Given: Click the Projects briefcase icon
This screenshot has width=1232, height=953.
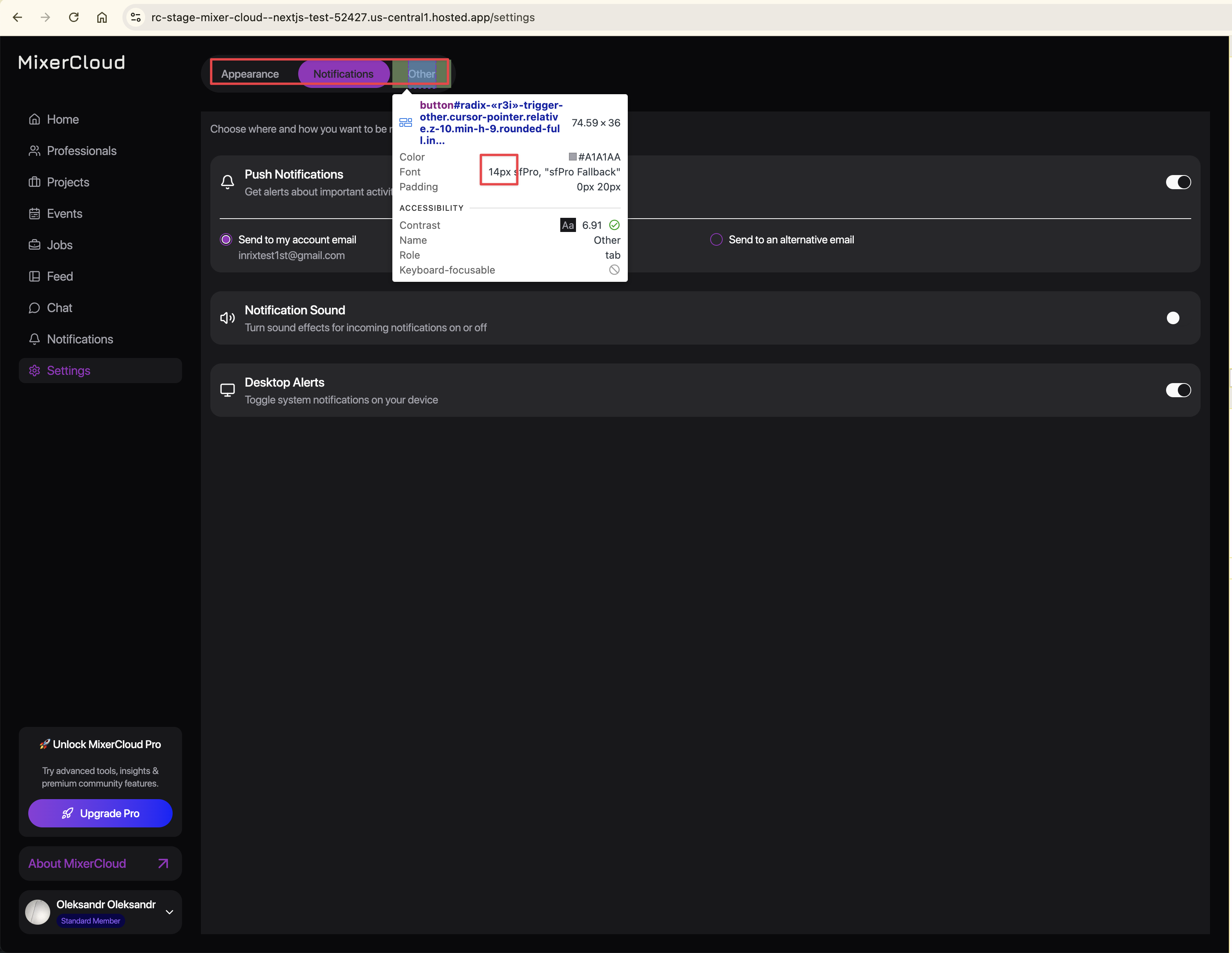Looking at the screenshot, I should coord(35,182).
